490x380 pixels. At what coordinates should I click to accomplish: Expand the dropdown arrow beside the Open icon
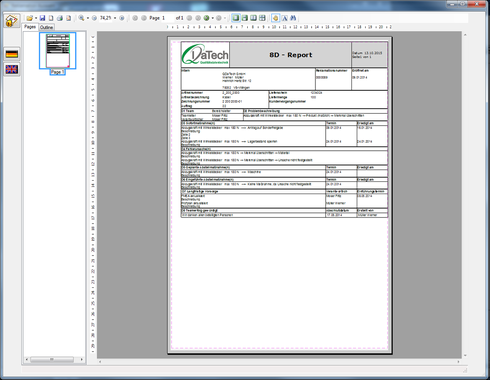tap(36, 18)
